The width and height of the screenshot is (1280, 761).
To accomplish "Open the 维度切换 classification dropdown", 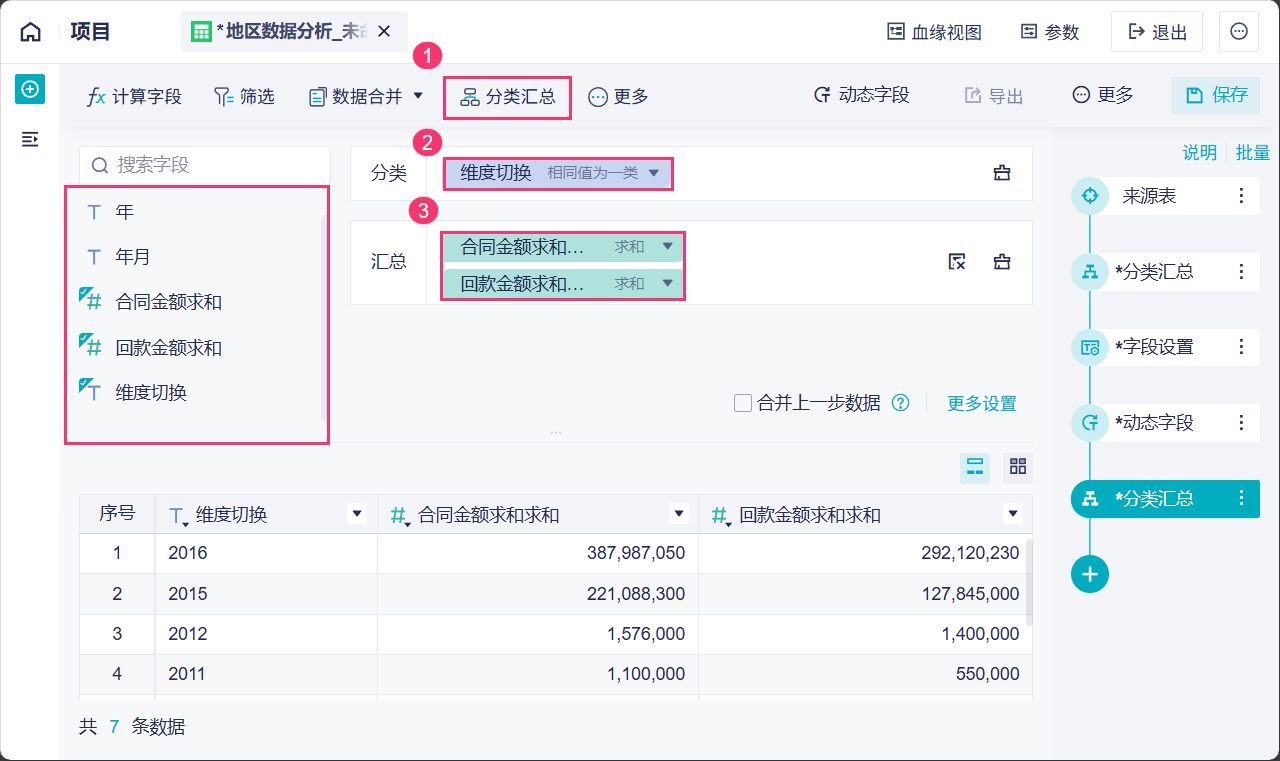I will [654, 173].
